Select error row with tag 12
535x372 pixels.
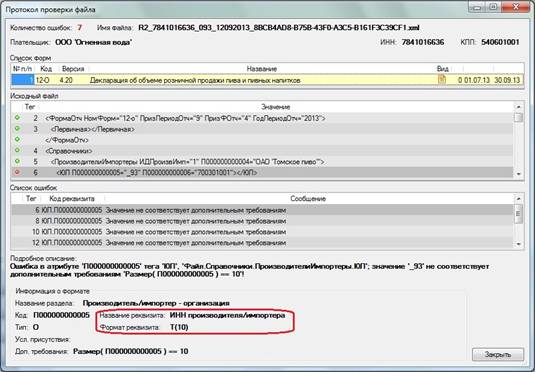click(262, 243)
